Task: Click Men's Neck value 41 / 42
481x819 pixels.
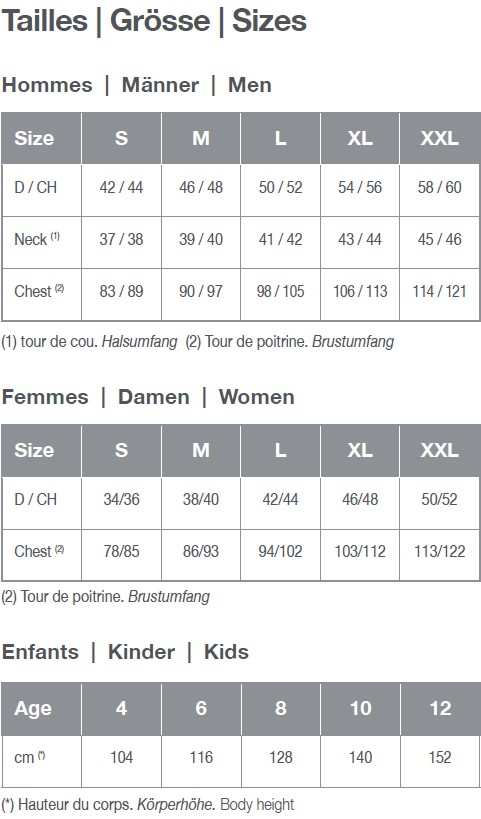Action: point(280,239)
